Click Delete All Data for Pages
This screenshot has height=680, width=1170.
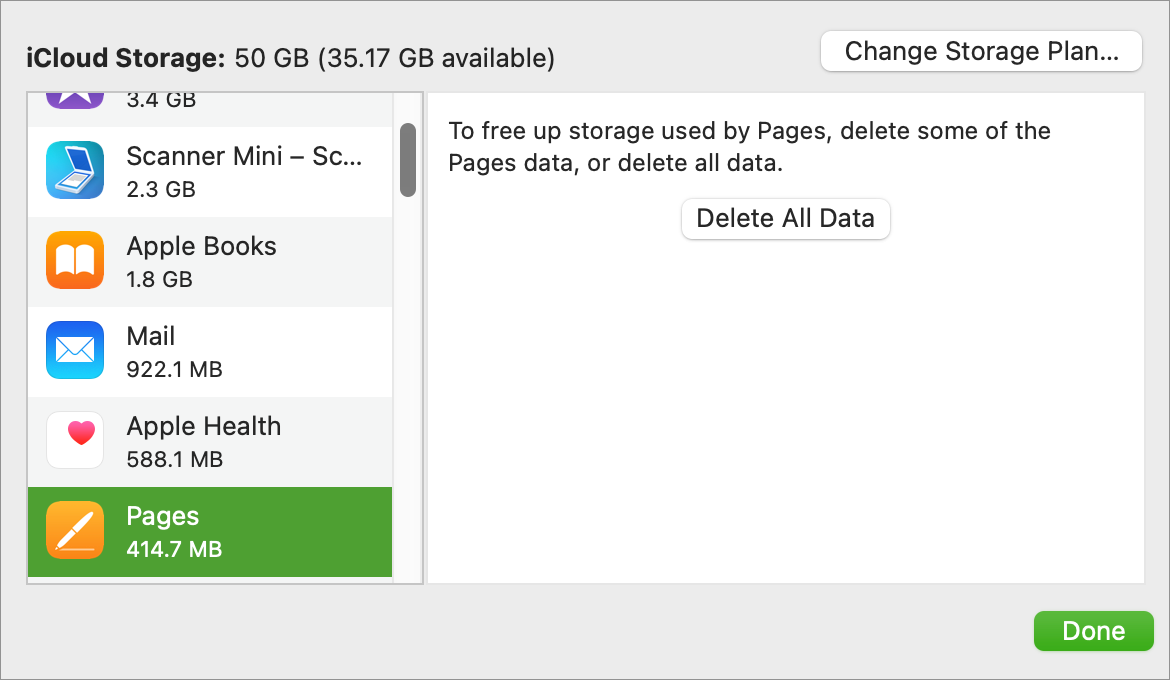(x=786, y=219)
